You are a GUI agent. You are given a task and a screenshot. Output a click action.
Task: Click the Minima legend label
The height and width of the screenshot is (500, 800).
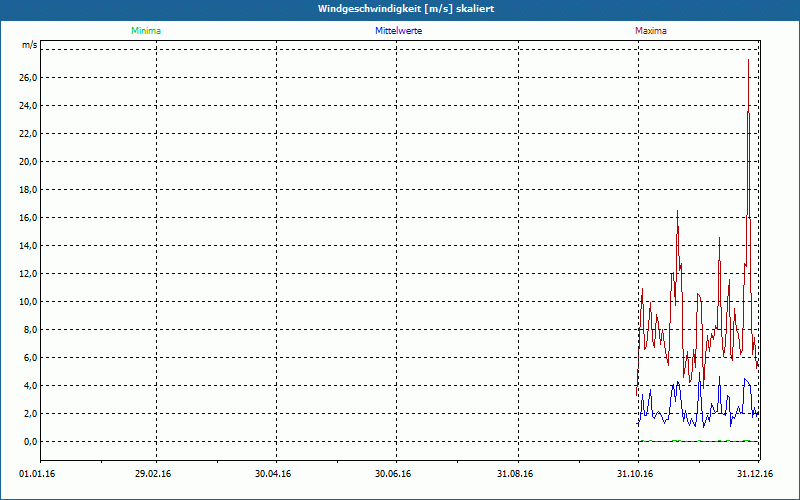pyautogui.click(x=145, y=31)
